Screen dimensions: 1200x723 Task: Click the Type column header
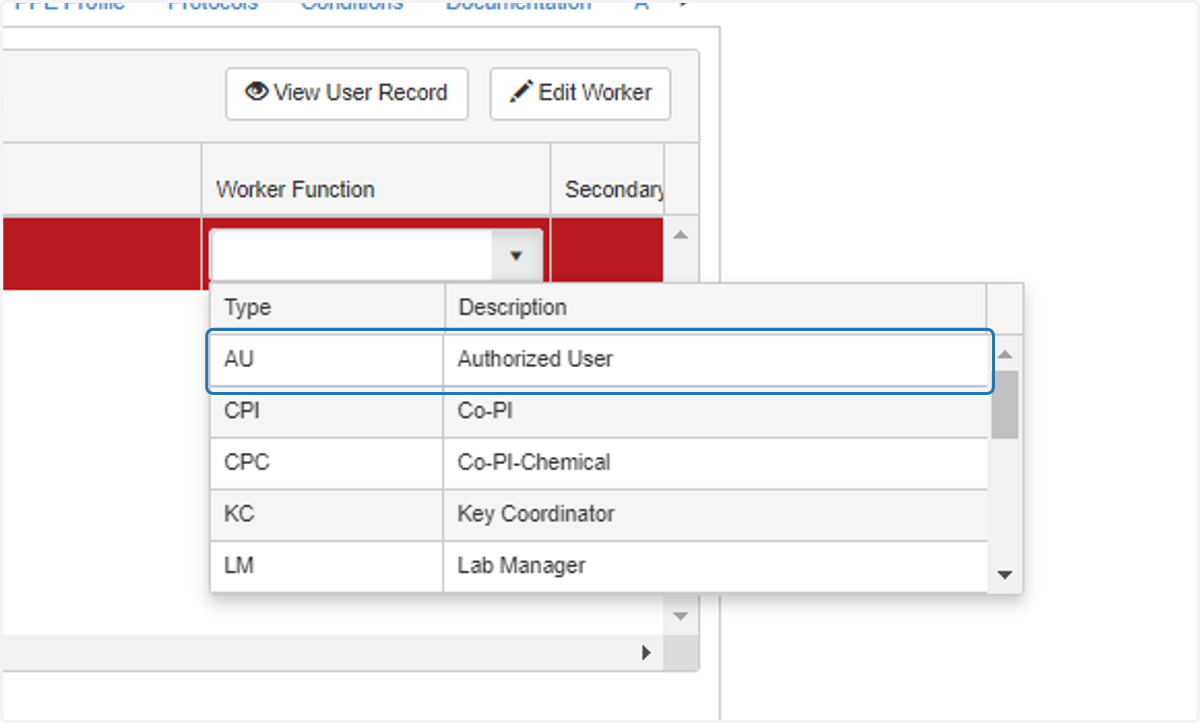pos(326,308)
